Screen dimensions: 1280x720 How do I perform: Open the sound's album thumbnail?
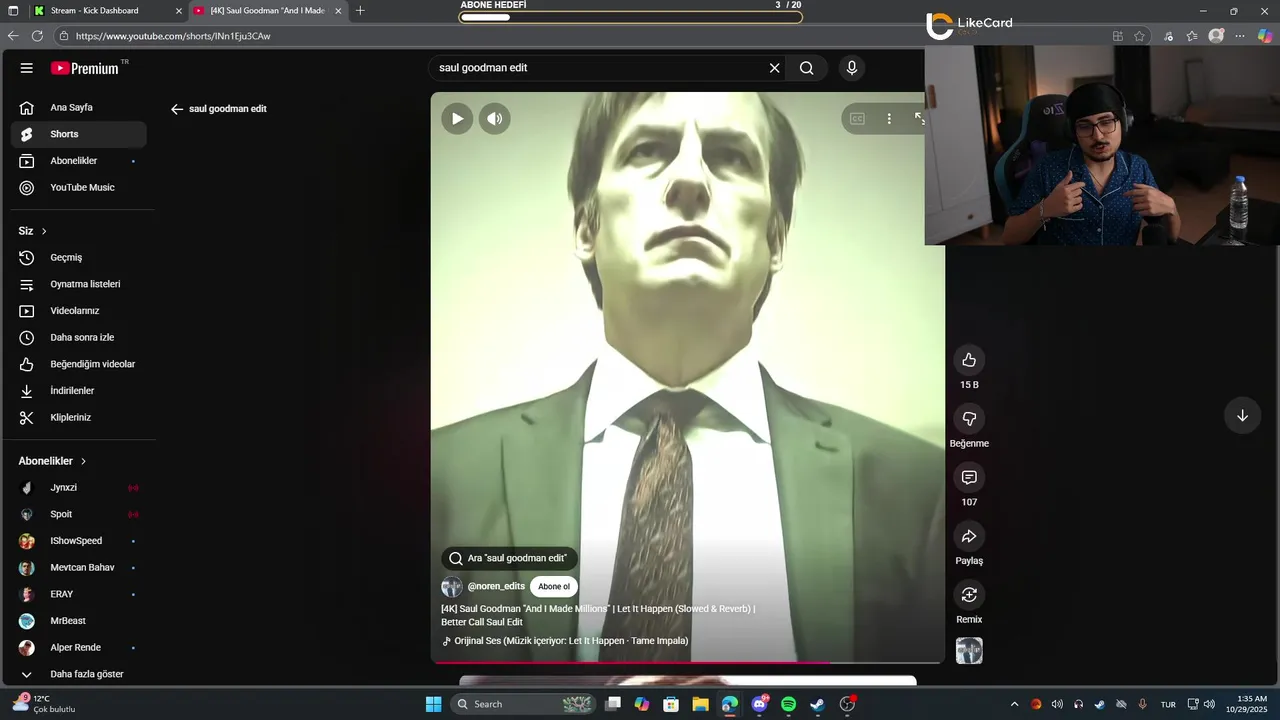coord(969,651)
